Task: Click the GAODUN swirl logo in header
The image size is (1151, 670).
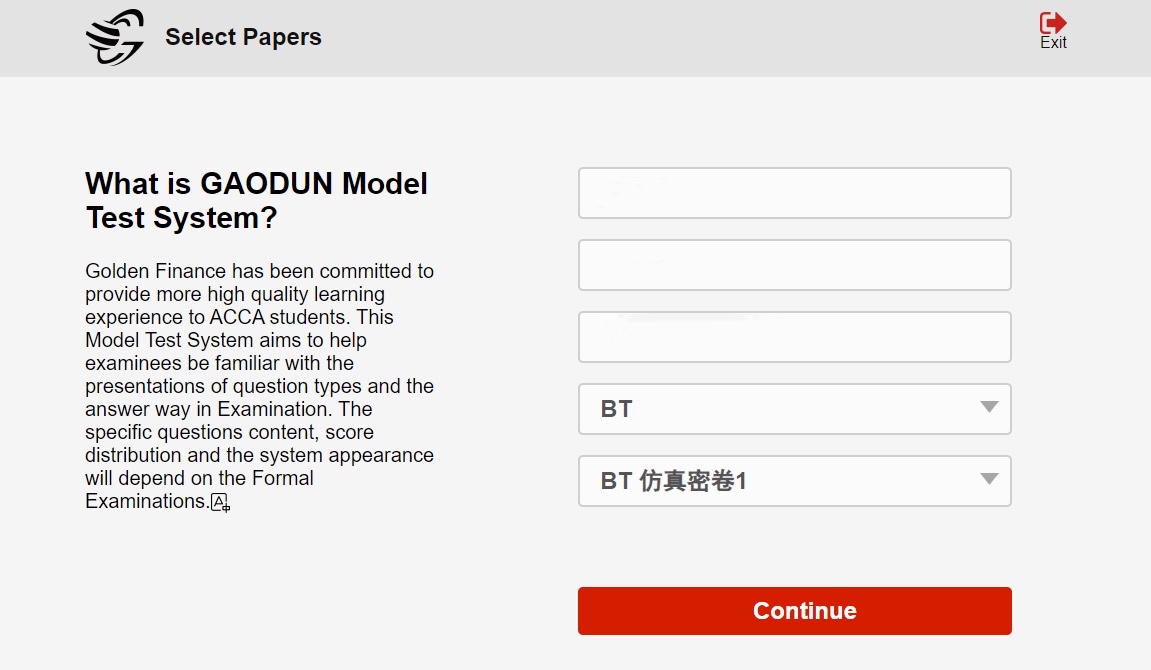Action: coord(115,37)
